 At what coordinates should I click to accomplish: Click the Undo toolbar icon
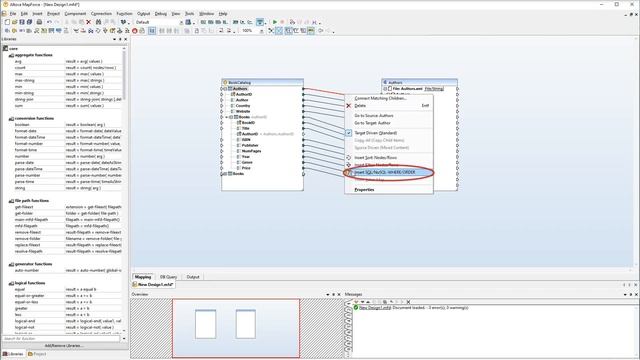click(x=49, y=22)
